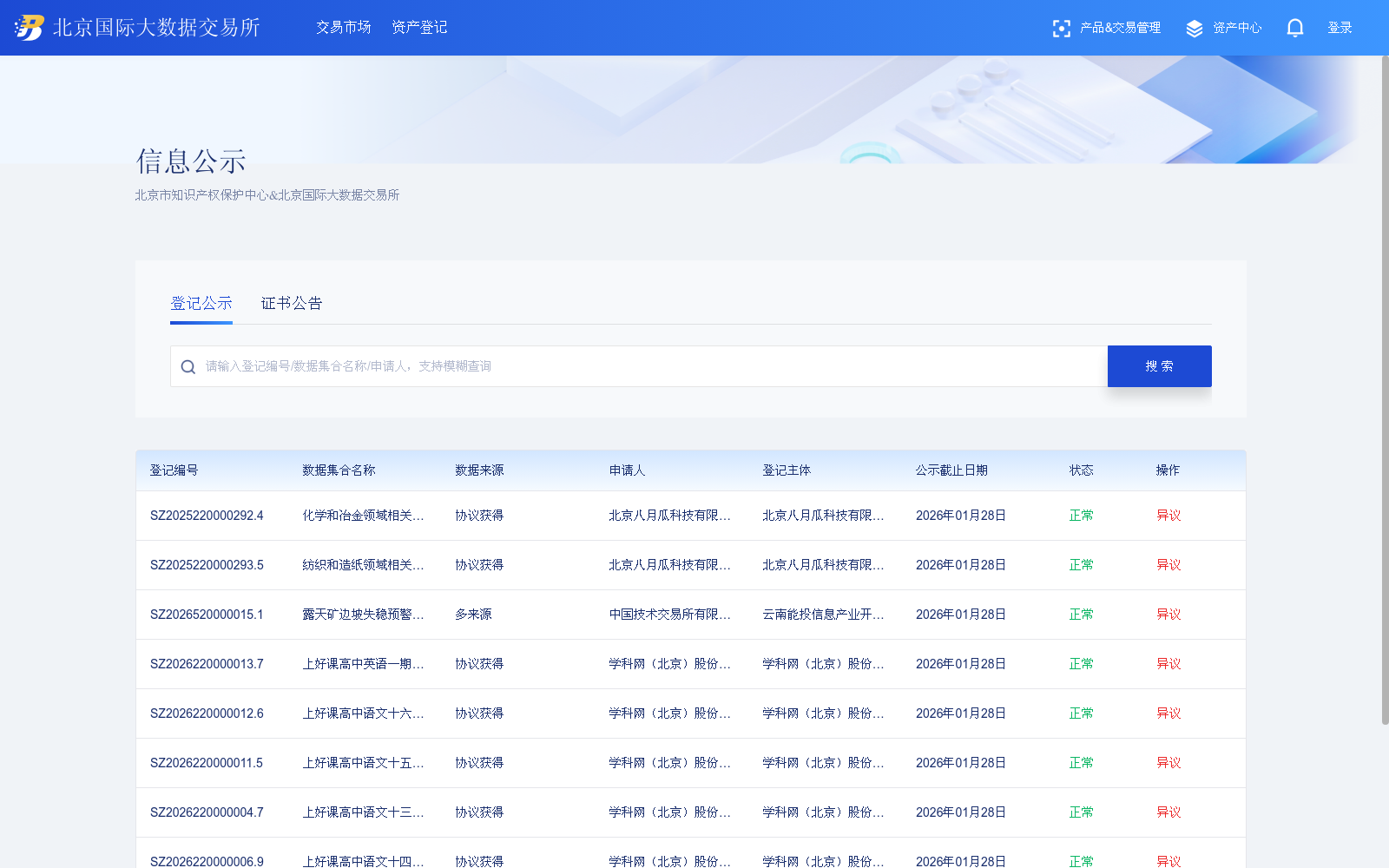Viewport: 1389px width, 868px height.
Task: Click the 状态 column header
Action: coord(1081,470)
